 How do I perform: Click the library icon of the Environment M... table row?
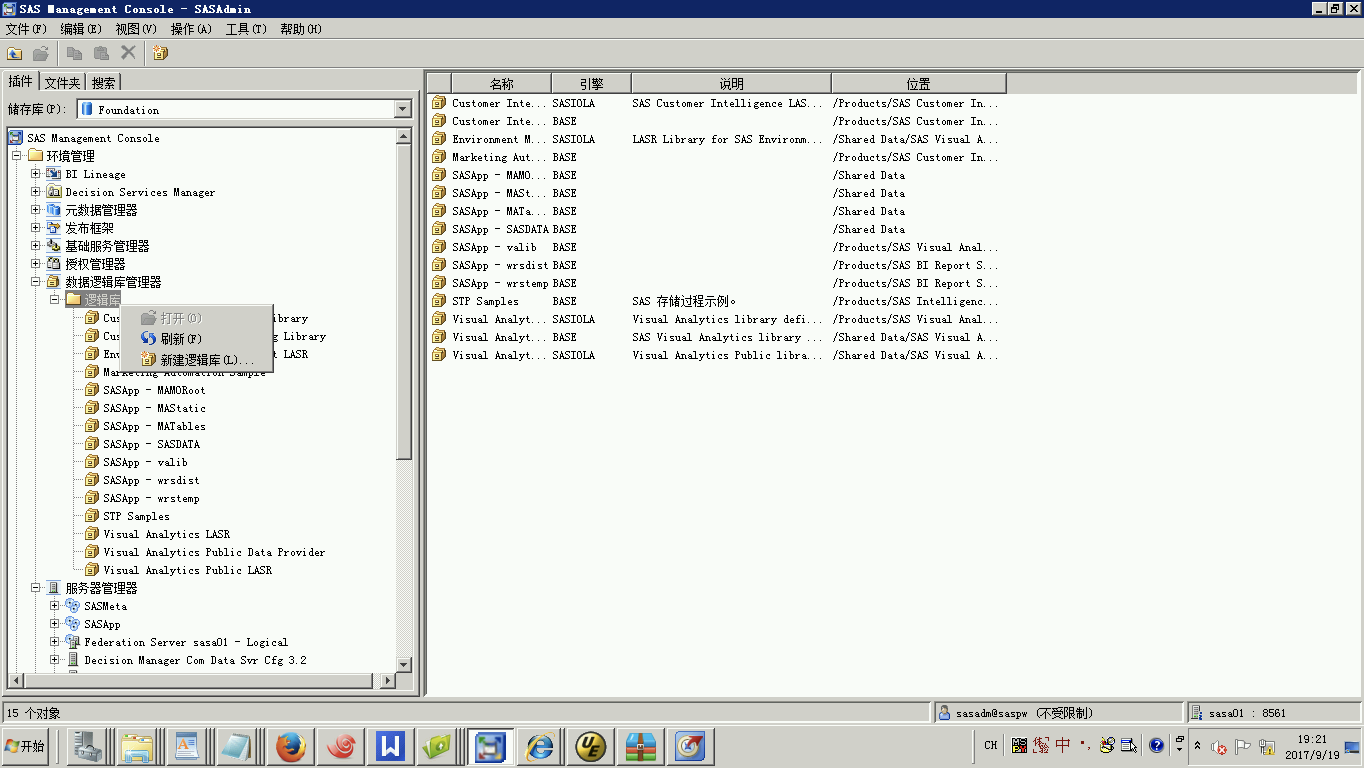pyautogui.click(x=439, y=139)
